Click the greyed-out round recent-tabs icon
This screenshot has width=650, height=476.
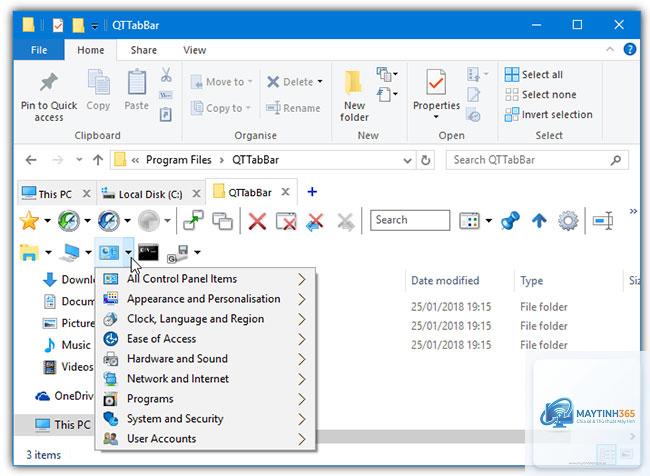click(149, 221)
